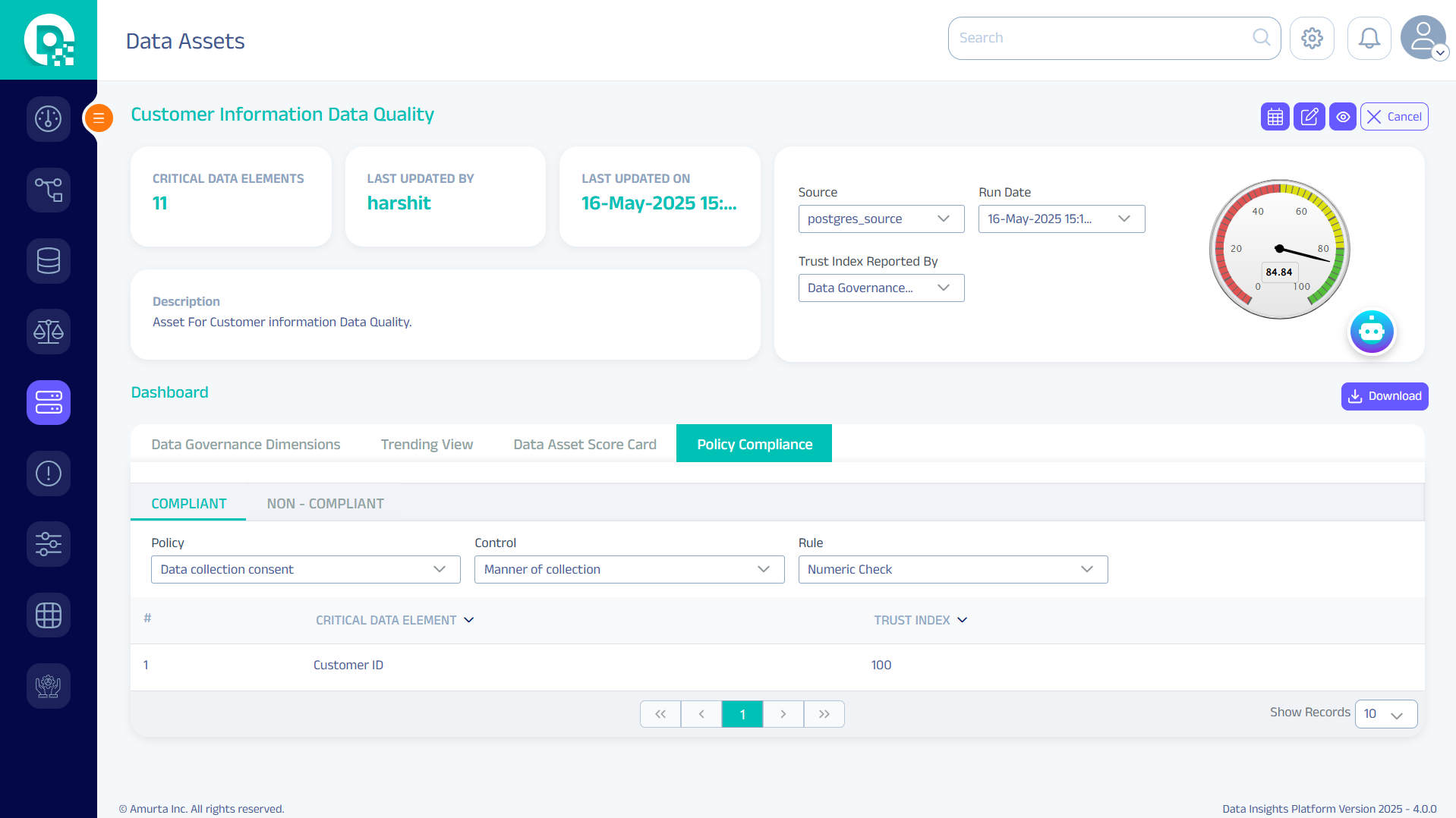The width and height of the screenshot is (1456, 818).
Task: Open the data lineage flow sidebar icon
Action: pos(49,190)
